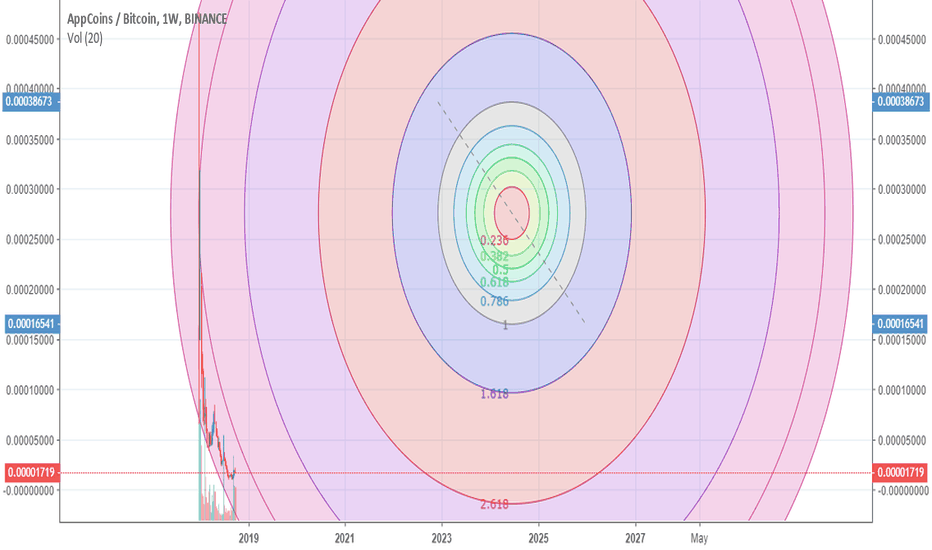Select 0.00030000 on the left price axis
The height and width of the screenshot is (550, 932).
(x=30, y=190)
